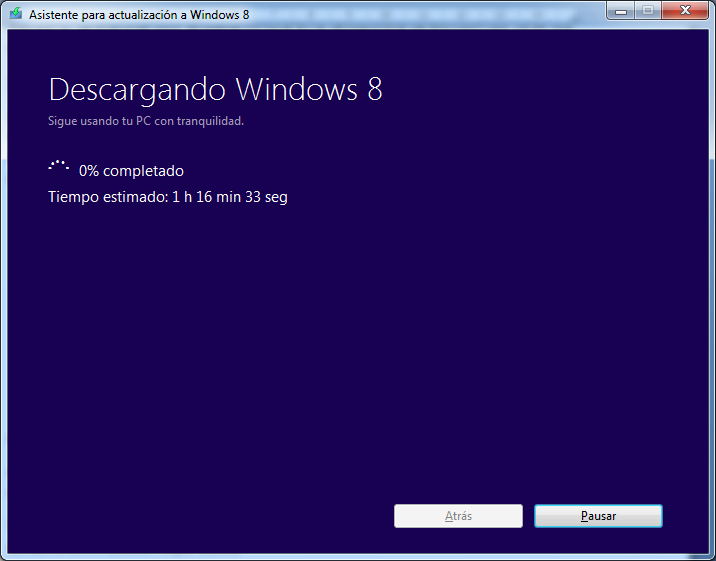Pause the Windows 8 download

point(598,516)
